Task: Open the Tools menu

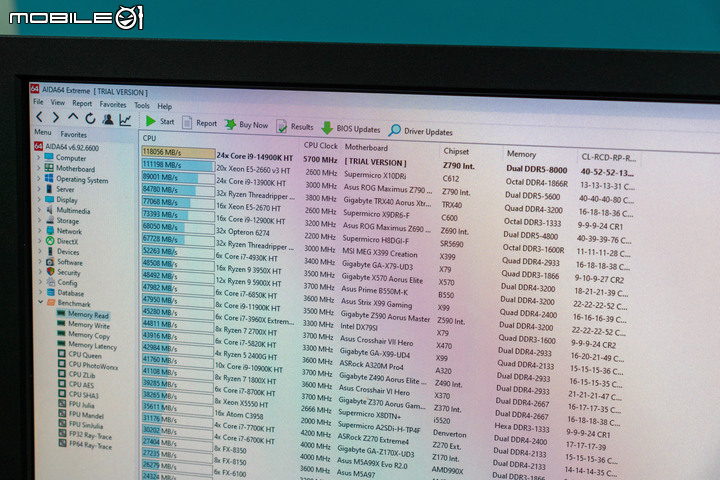Action: (142, 106)
